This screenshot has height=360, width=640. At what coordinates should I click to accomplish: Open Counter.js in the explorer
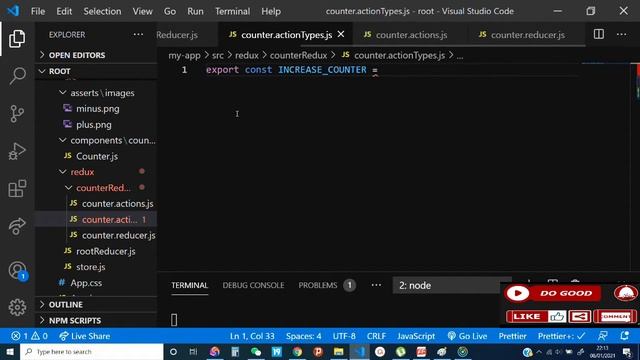(97, 156)
